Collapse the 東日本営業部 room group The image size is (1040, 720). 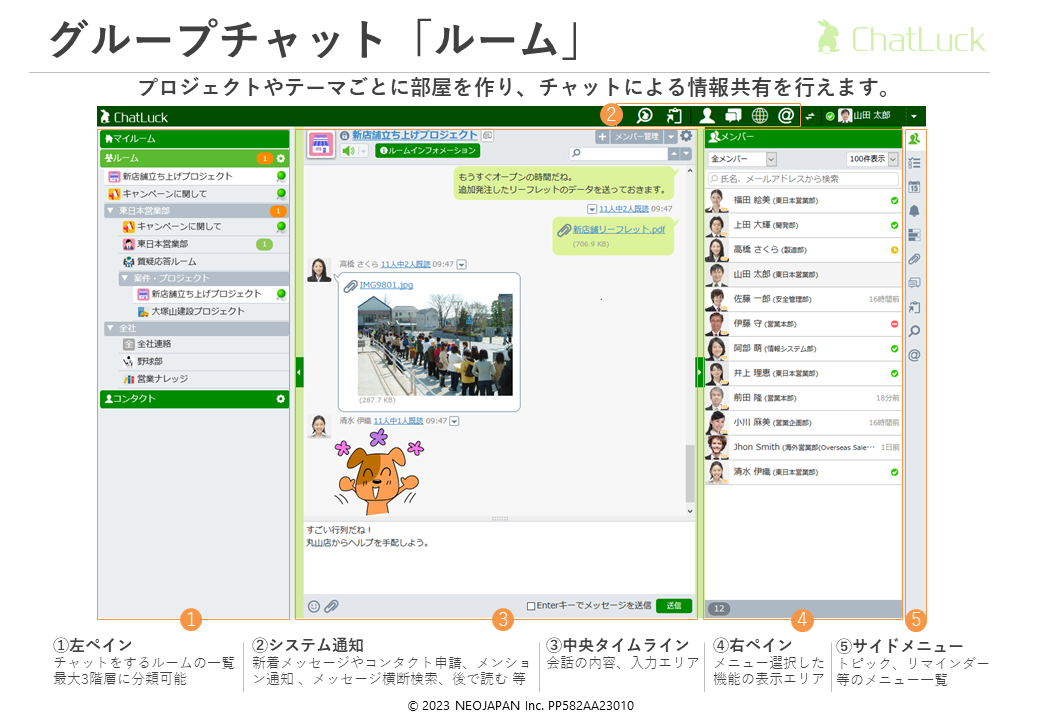pos(110,211)
